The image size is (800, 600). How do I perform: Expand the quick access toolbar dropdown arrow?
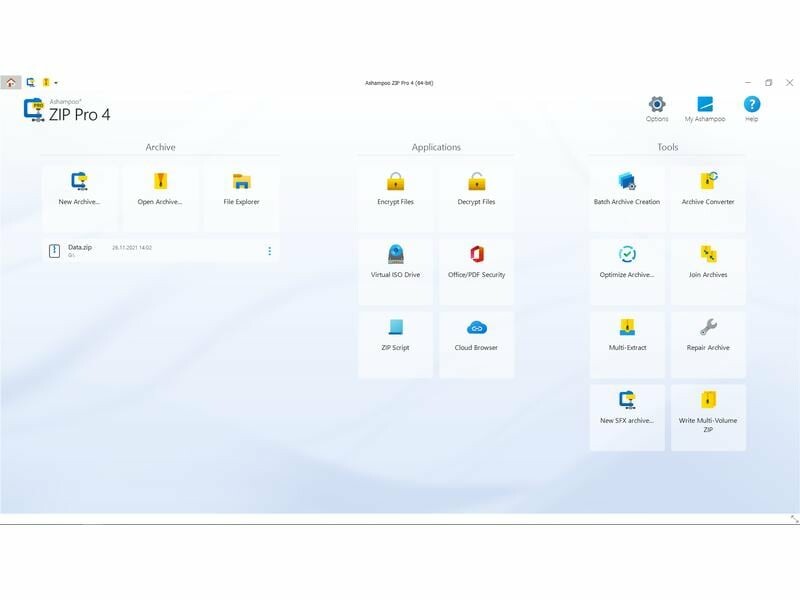[x=56, y=83]
